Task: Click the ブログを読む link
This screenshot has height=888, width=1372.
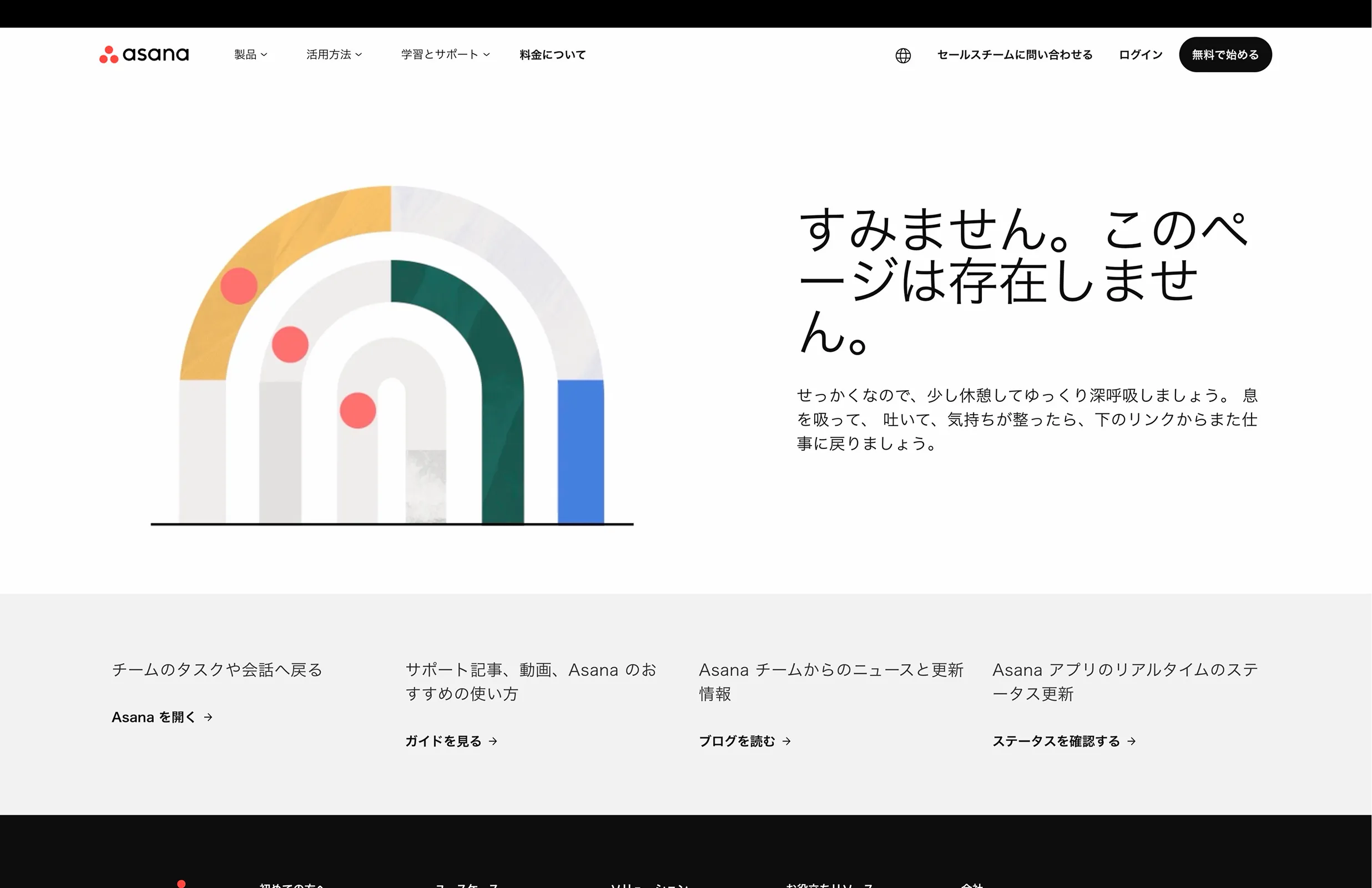Action: (x=744, y=741)
